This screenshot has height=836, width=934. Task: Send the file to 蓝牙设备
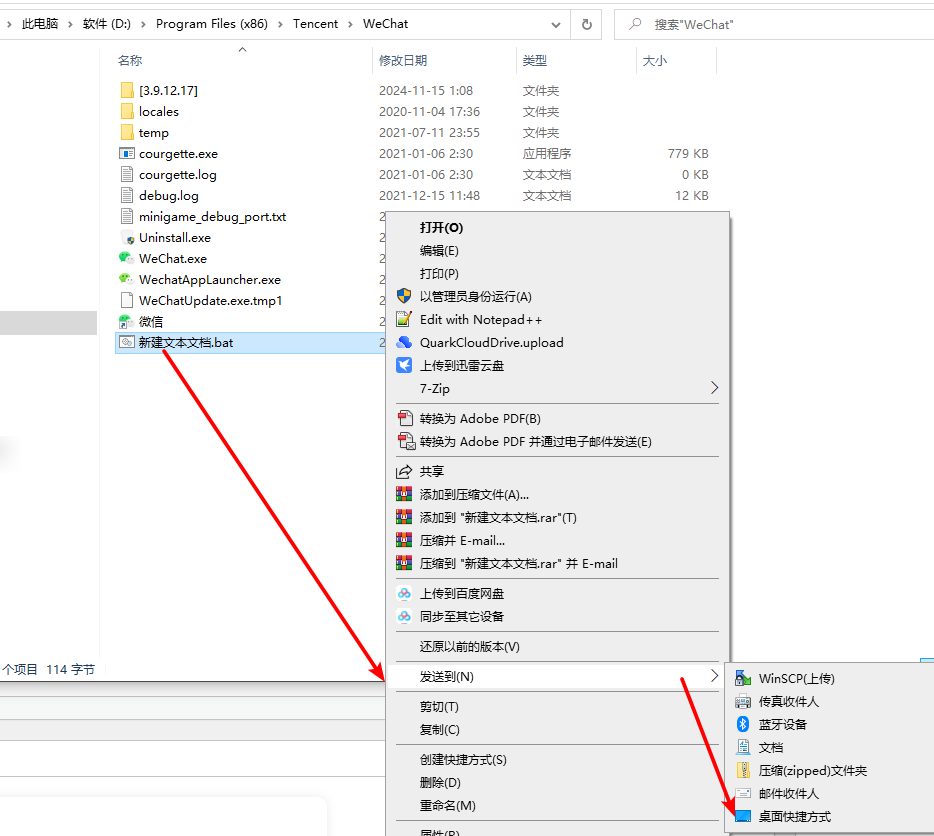(786, 724)
